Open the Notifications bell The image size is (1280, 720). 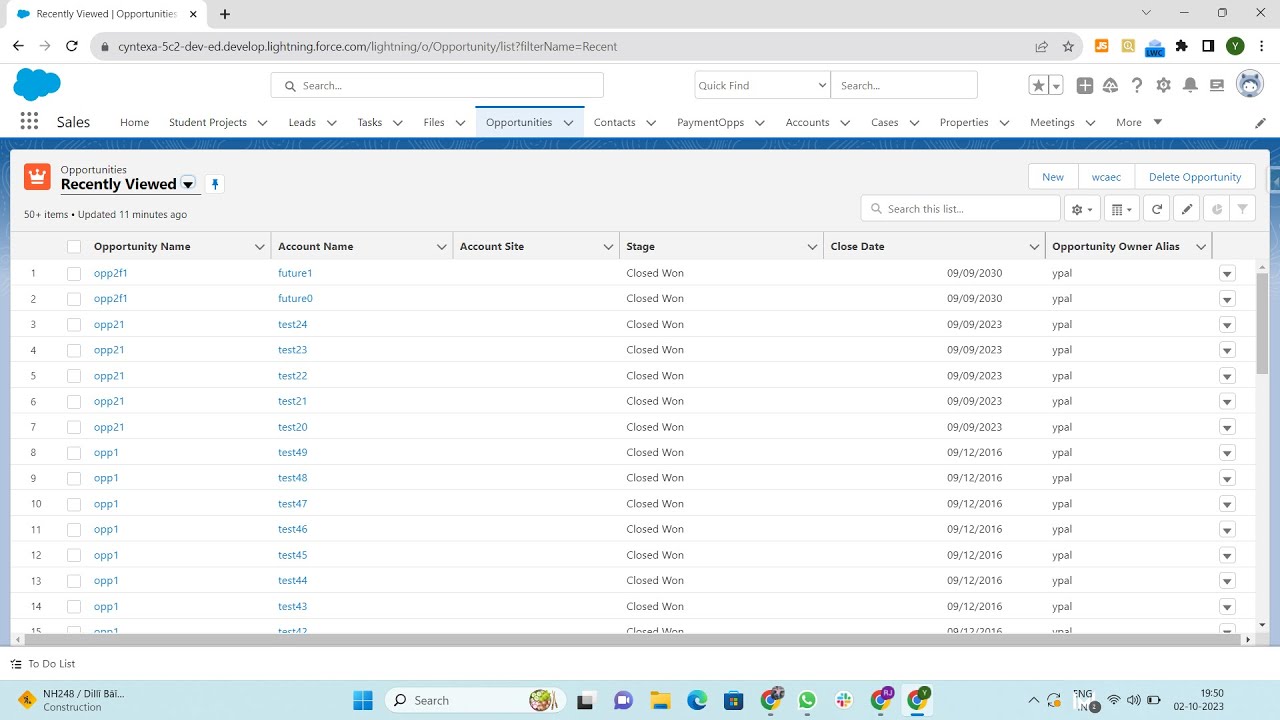click(1190, 85)
